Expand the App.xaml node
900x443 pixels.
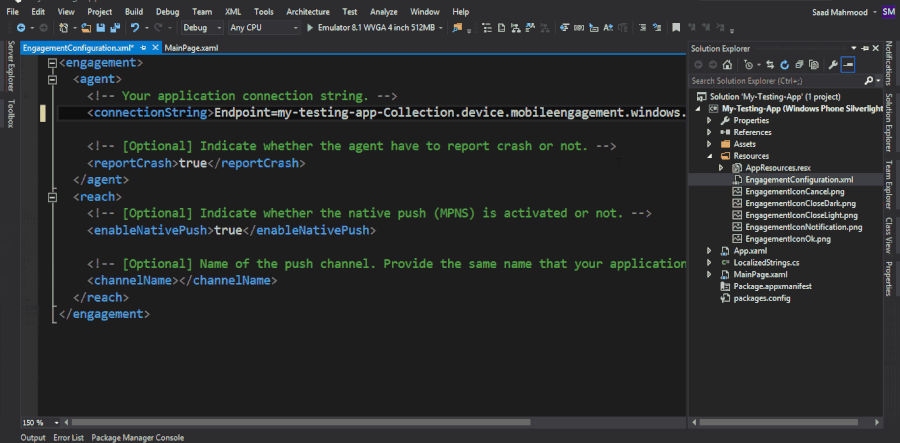[709, 251]
